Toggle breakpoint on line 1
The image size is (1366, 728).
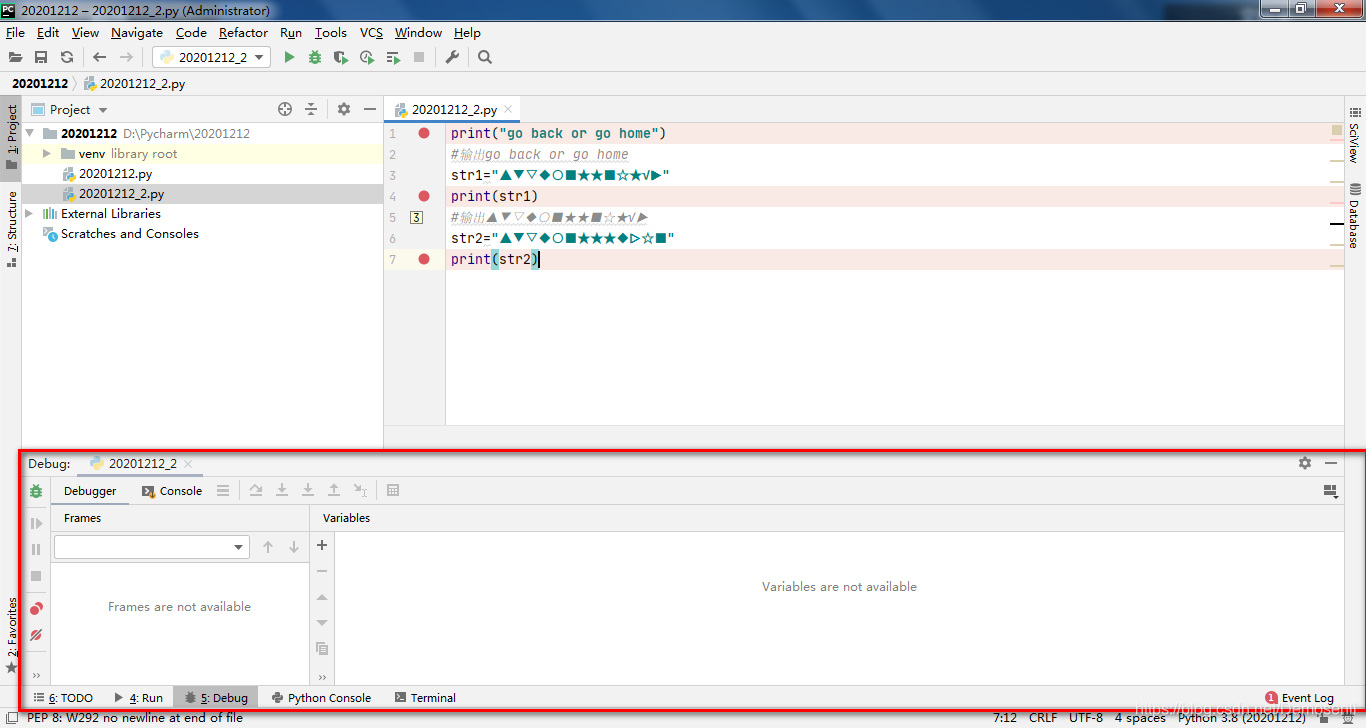[x=424, y=133]
